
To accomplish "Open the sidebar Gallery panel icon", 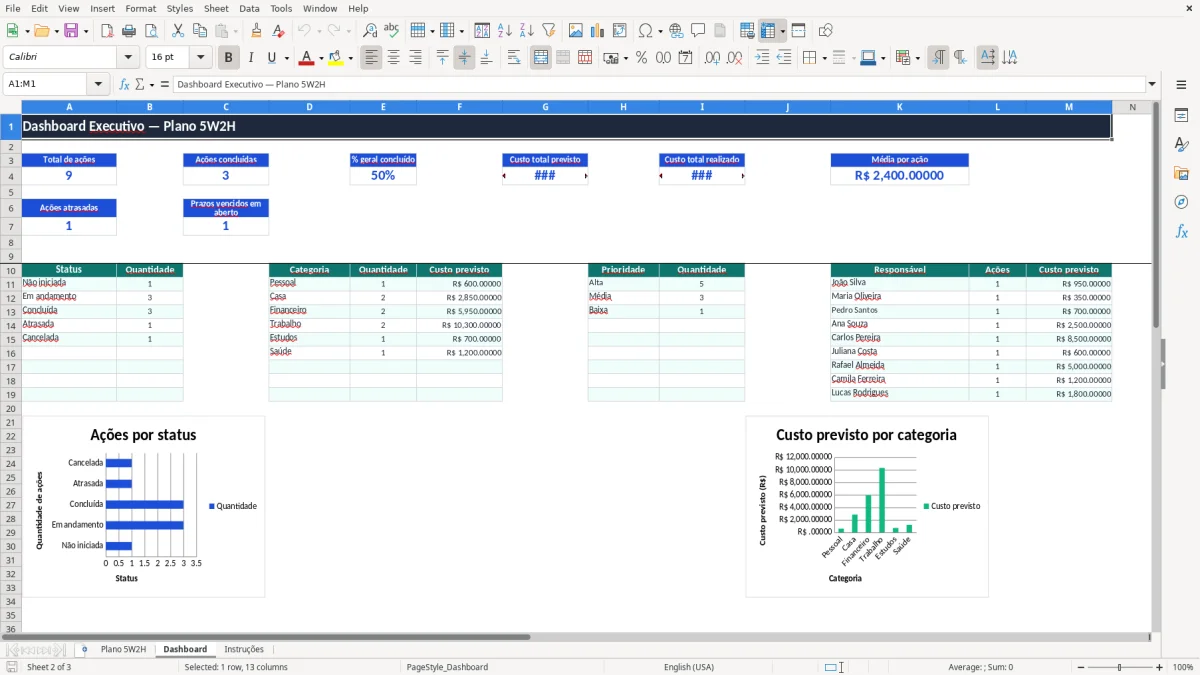I will pyautogui.click(x=1181, y=173).
